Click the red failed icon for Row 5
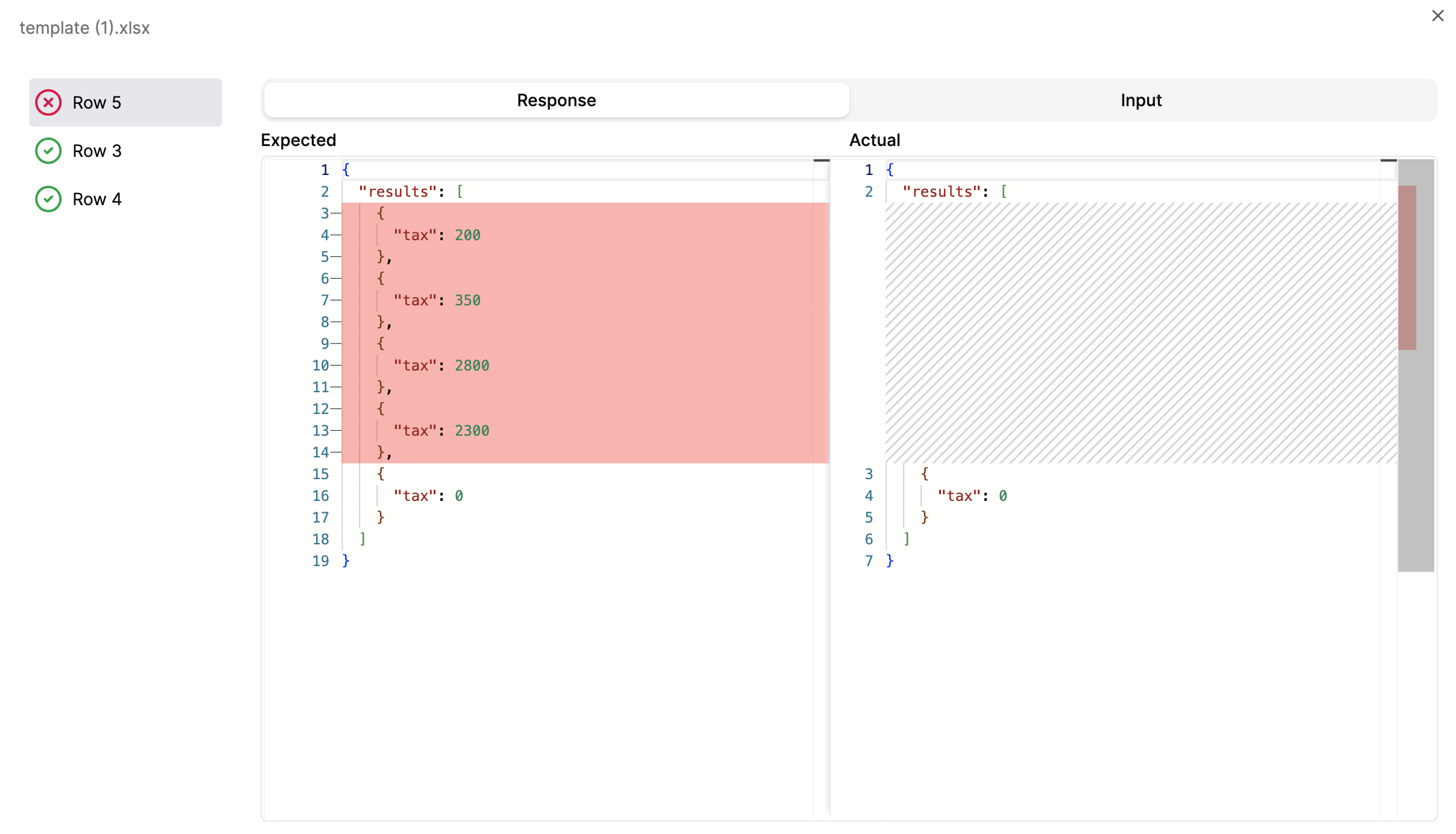Viewport: 1456px width, 834px height. coord(48,103)
